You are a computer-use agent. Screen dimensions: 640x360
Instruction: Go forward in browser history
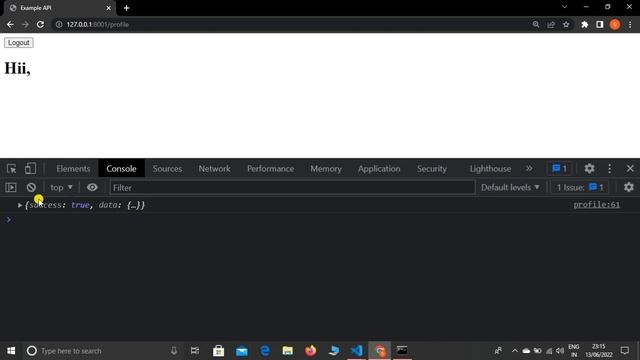[25, 24]
